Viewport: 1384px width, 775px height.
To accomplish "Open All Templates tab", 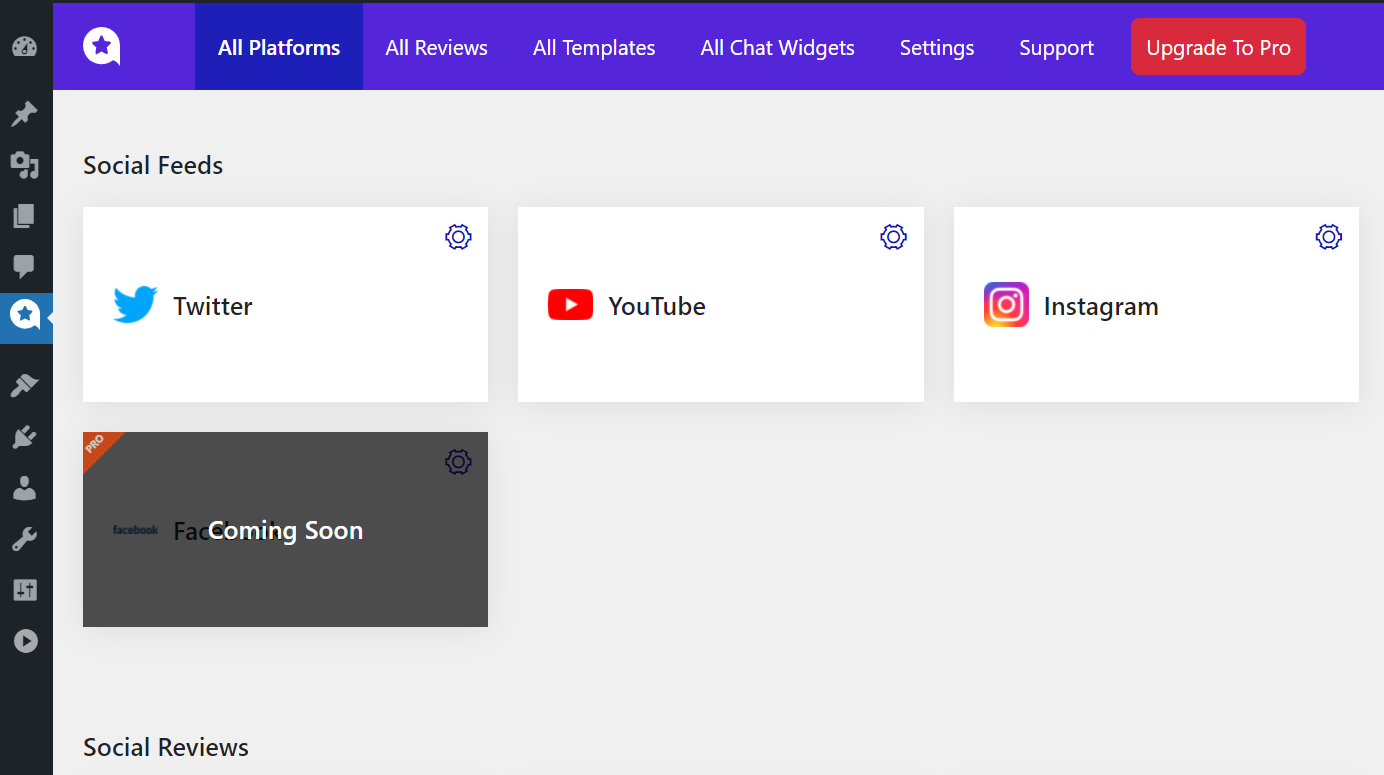I will click(594, 47).
